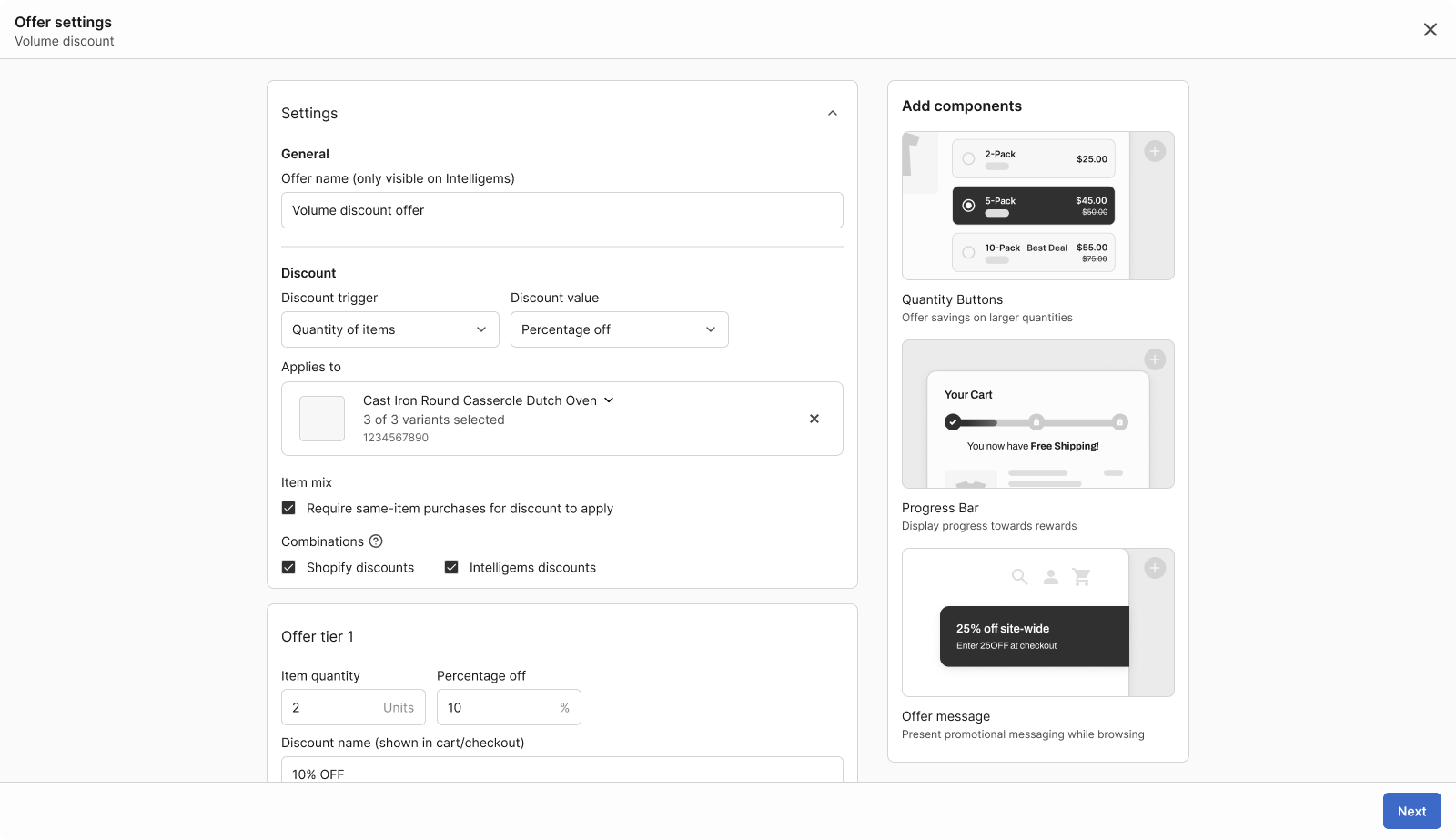The width and height of the screenshot is (1456, 840).
Task: Collapse the Settings section
Action: pyautogui.click(x=832, y=114)
